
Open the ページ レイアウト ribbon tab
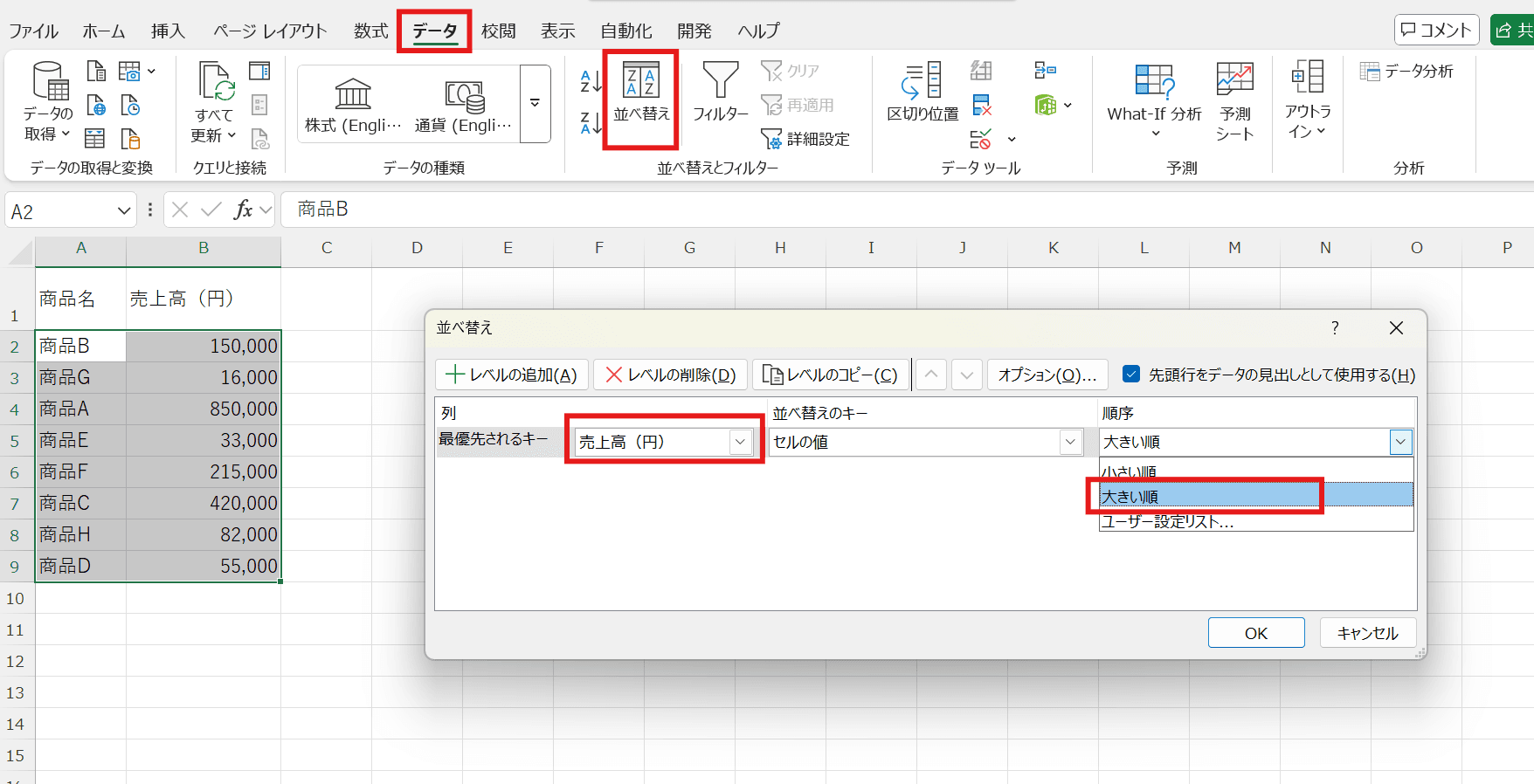270,31
